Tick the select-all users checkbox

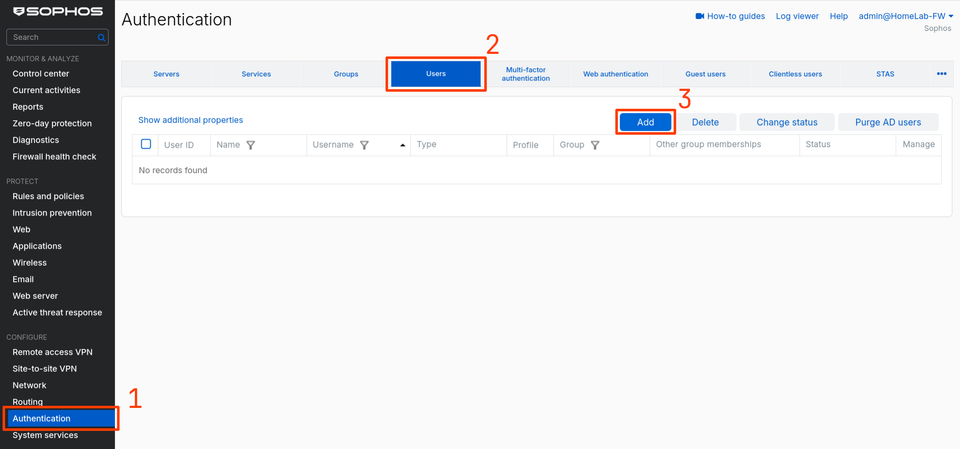146,144
